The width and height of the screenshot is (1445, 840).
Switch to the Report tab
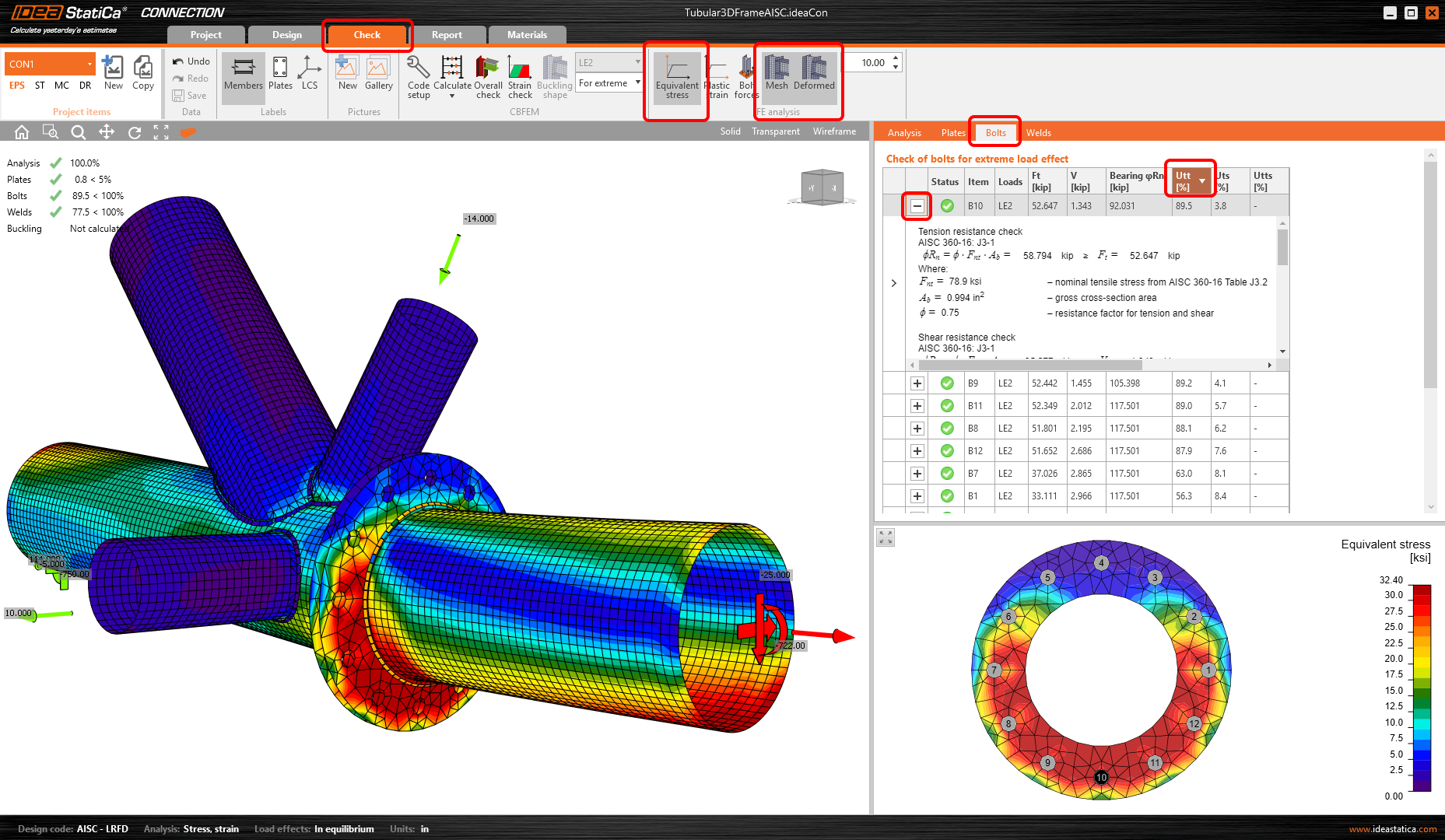(x=447, y=35)
